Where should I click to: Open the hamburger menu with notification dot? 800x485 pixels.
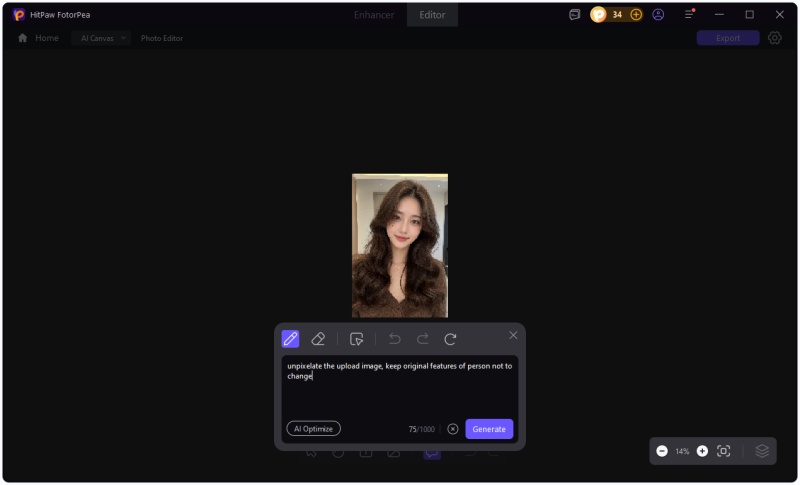pyautogui.click(x=689, y=14)
